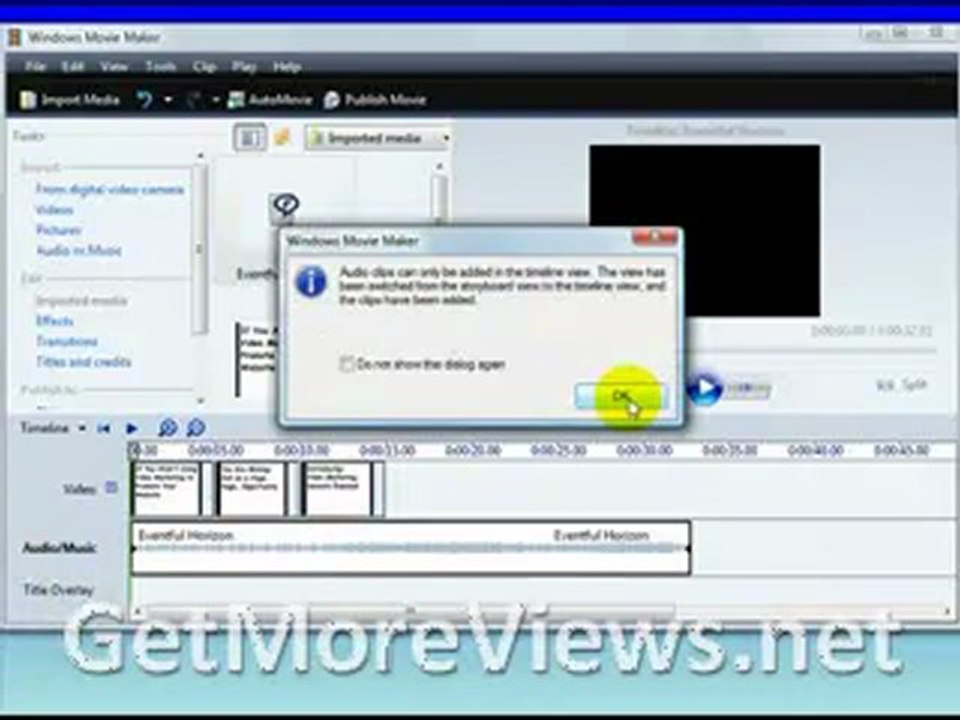Click the Redo arrow icon
The image size is (960, 720).
[194, 100]
